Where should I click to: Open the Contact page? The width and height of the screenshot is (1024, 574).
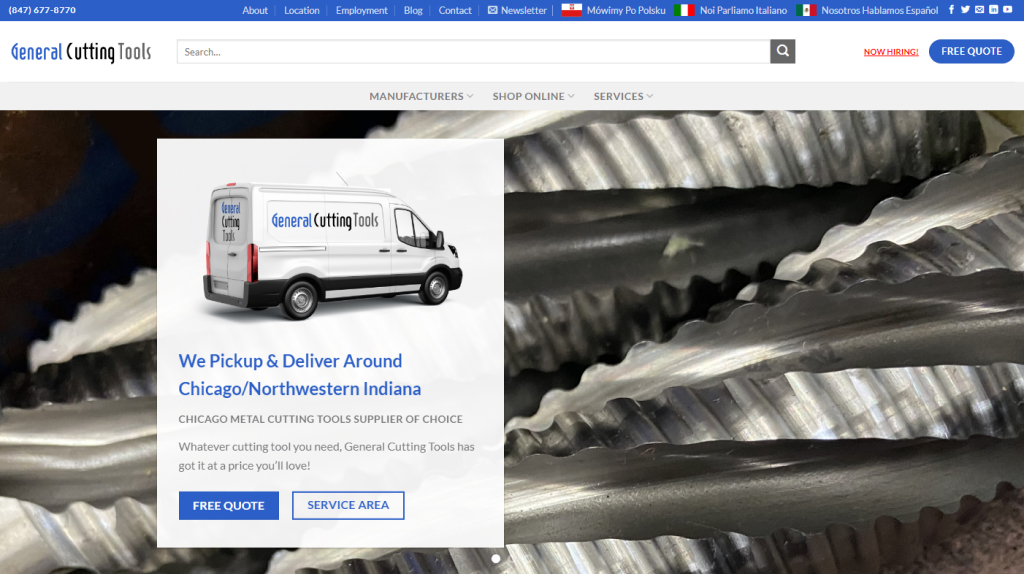455,10
